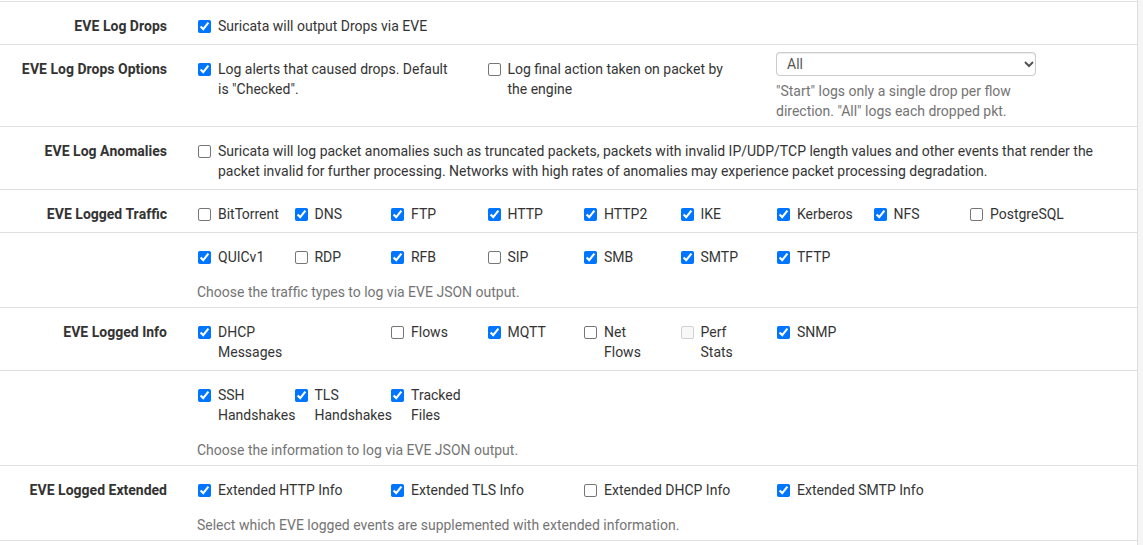Toggle FTP logged traffic checkbox
The width and height of the screenshot is (1143, 545).
pyautogui.click(x=397, y=214)
